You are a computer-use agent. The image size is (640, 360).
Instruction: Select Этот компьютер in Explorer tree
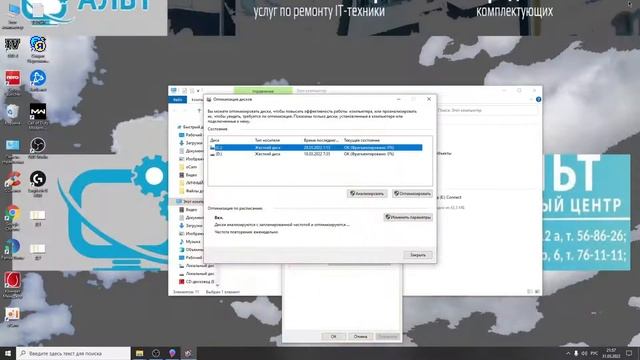(x=189, y=202)
